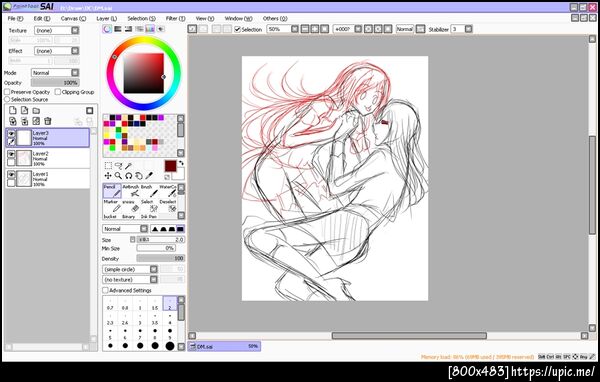
Task: Hide Layer2 using its eye icon
Action: [11, 154]
